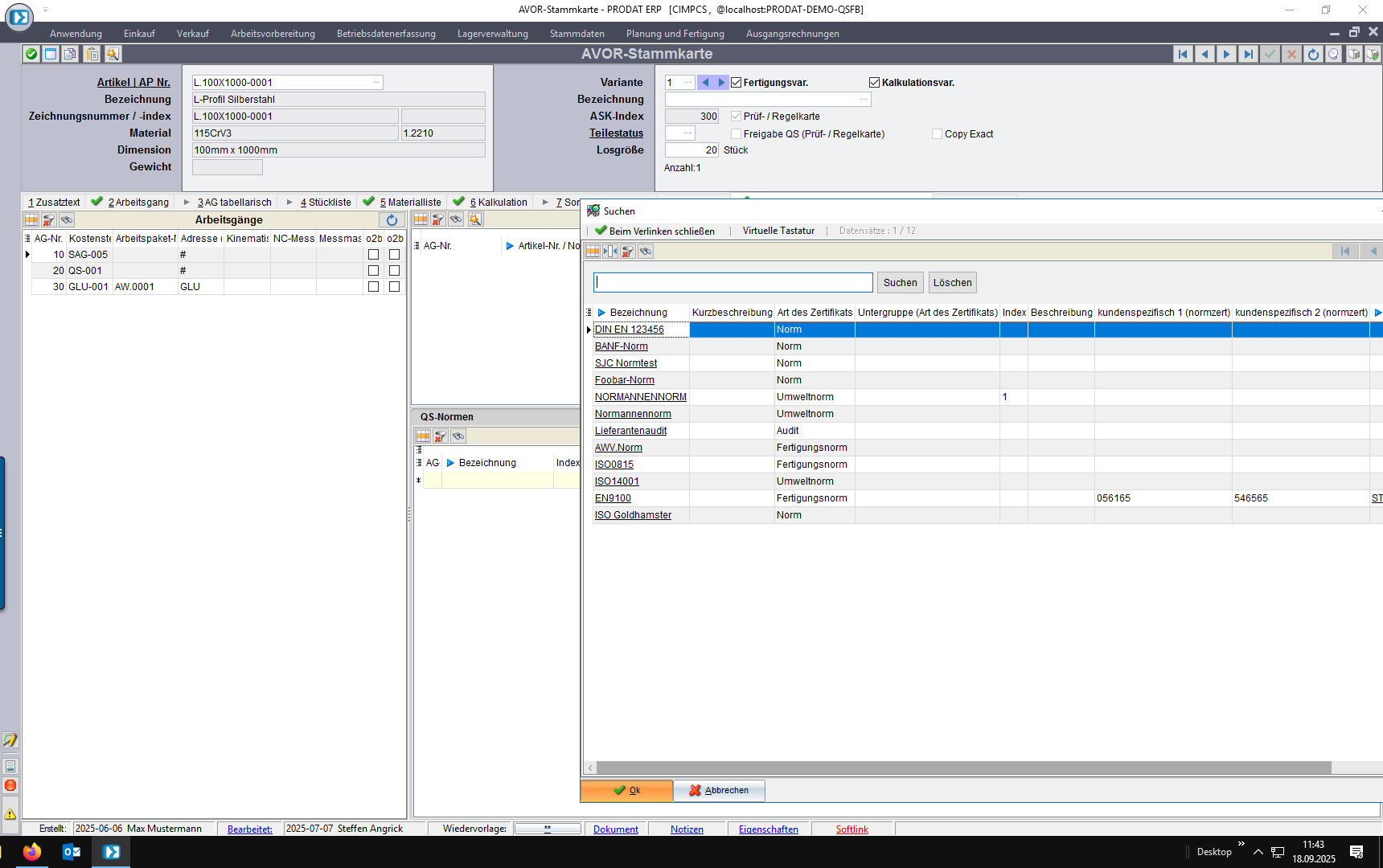Click the green checkmark icon in top-left toolbar
1383x868 pixels.
click(x=31, y=54)
